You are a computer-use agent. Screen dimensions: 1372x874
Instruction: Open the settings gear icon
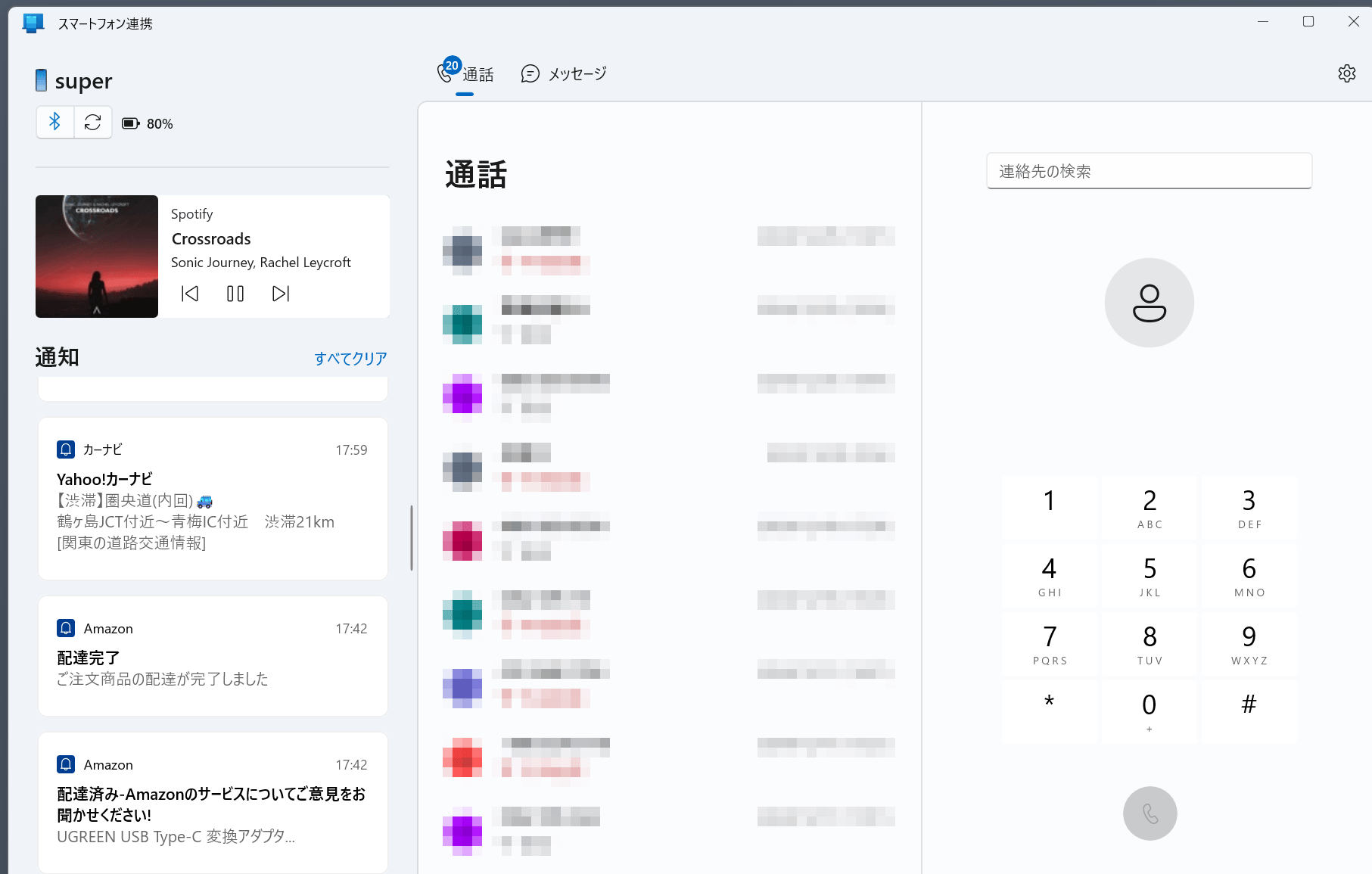1346,73
